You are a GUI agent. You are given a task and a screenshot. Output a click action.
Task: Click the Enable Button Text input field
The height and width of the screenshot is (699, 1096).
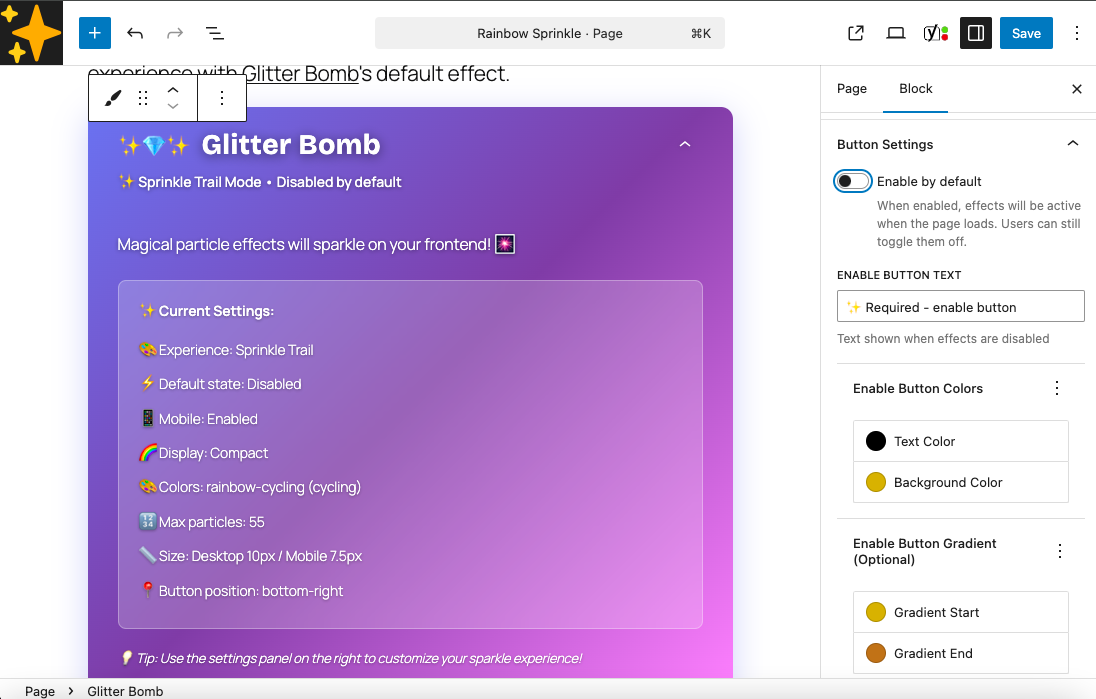(x=960, y=306)
